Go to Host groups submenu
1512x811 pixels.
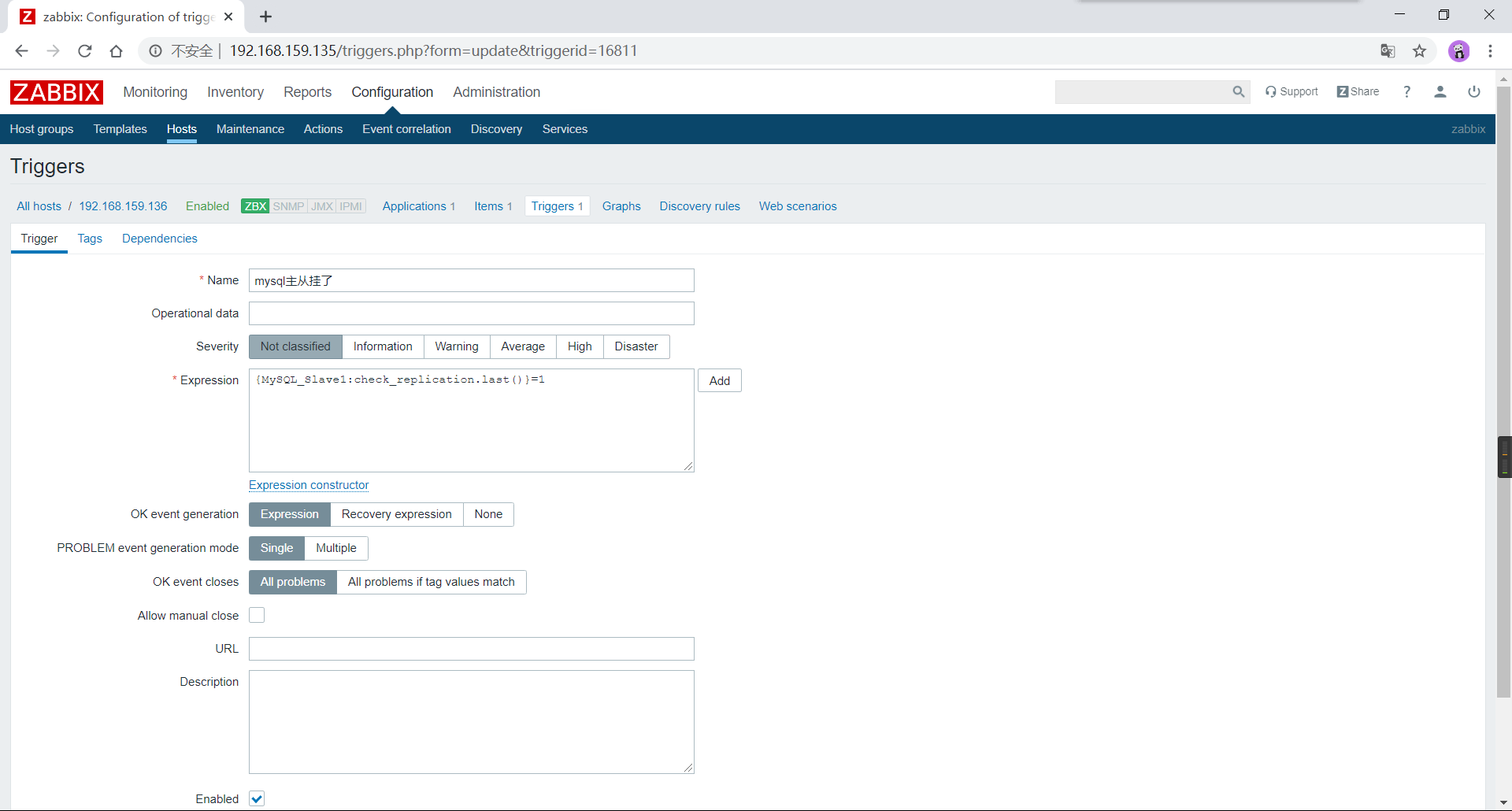[42, 129]
